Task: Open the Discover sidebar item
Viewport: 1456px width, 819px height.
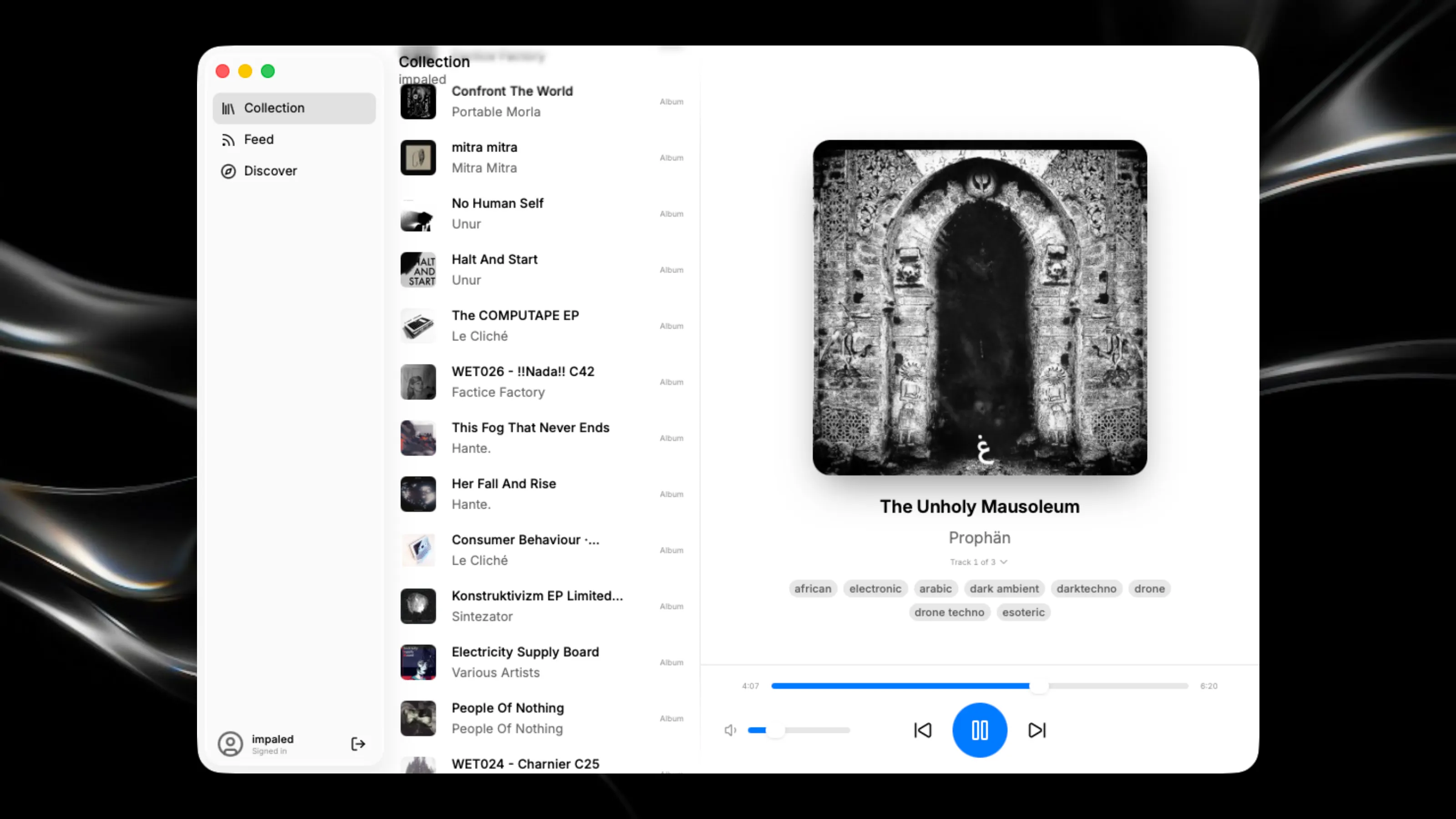Action: coord(294,171)
